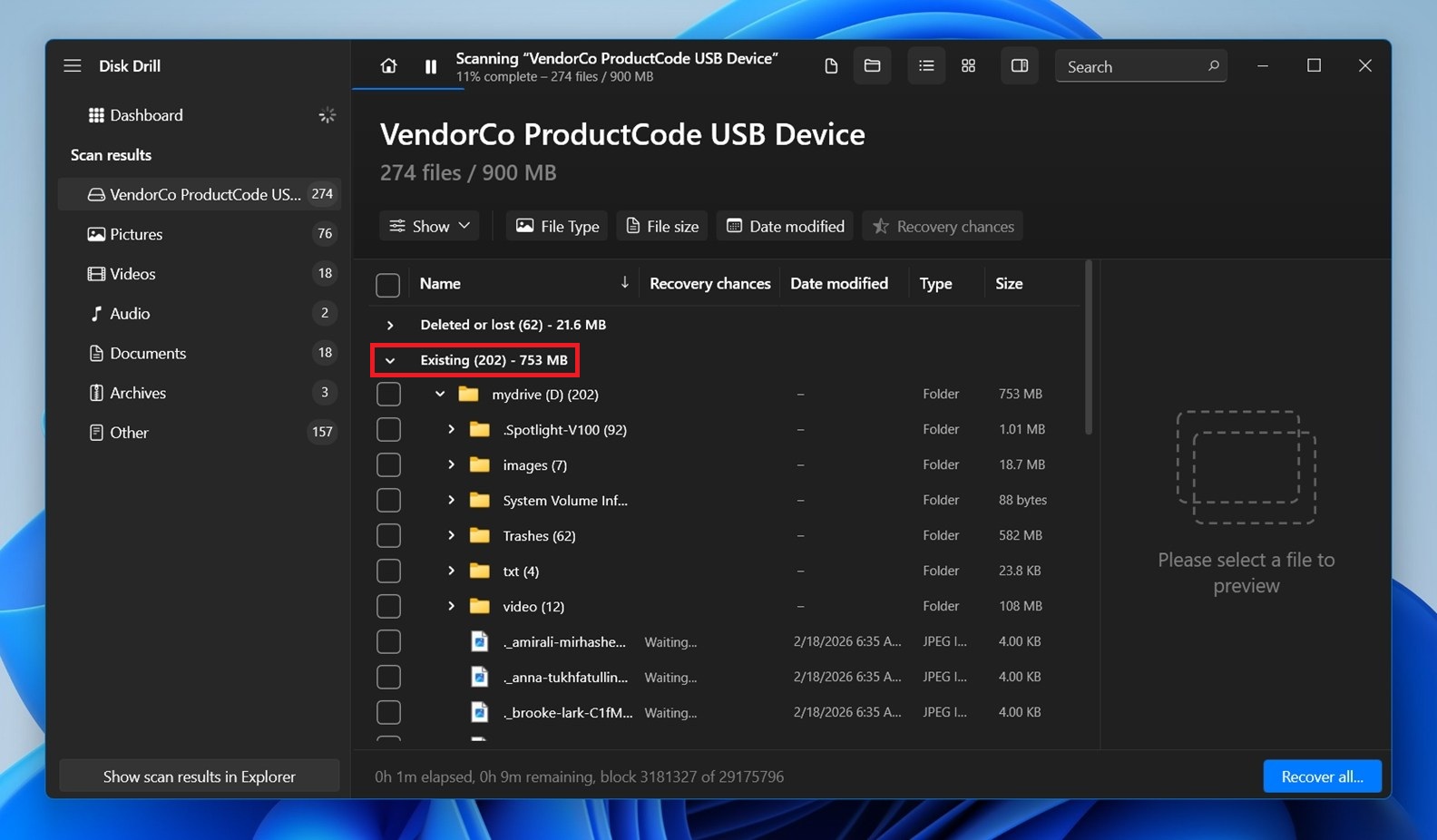The image size is (1437, 840).
Task: Expand the System Volume Inf... folder
Action: pos(451,500)
